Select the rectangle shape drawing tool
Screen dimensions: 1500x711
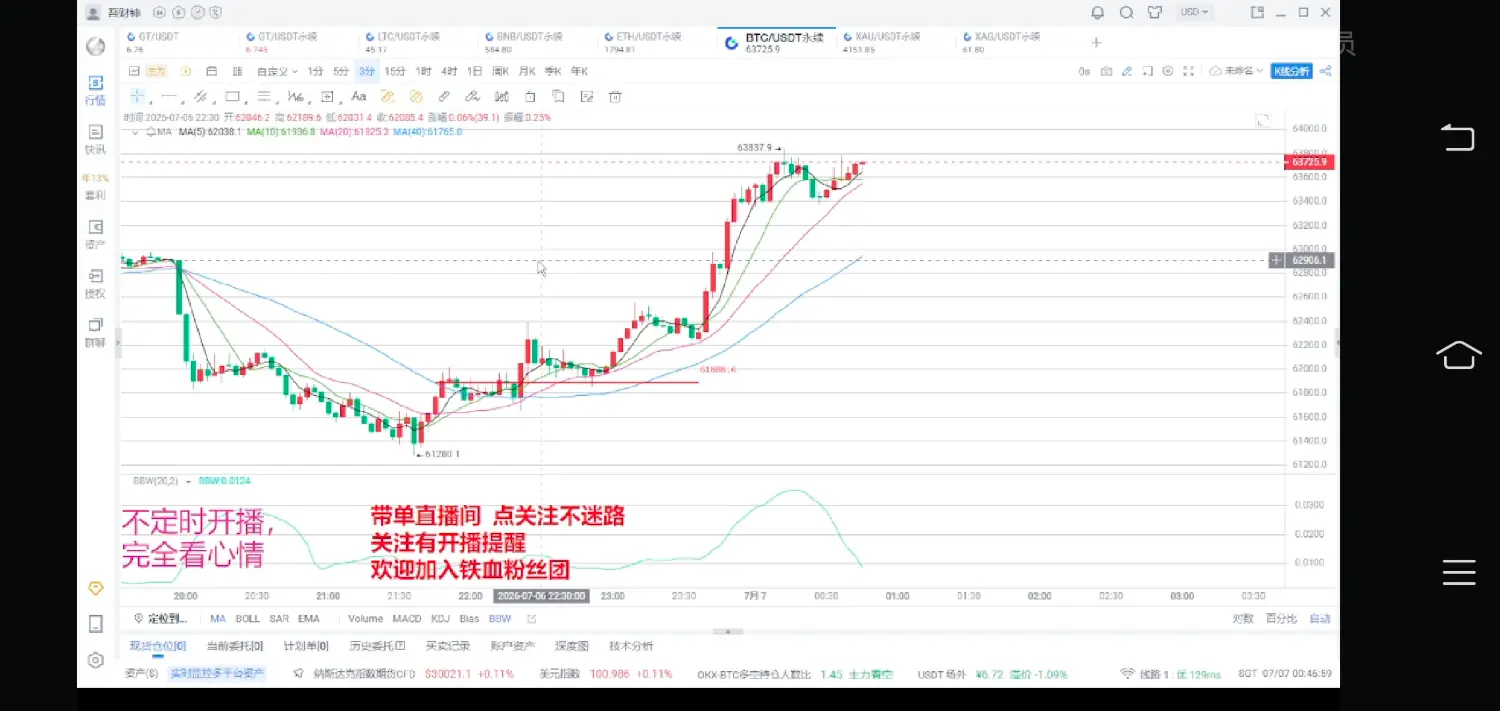click(x=232, y=97)
